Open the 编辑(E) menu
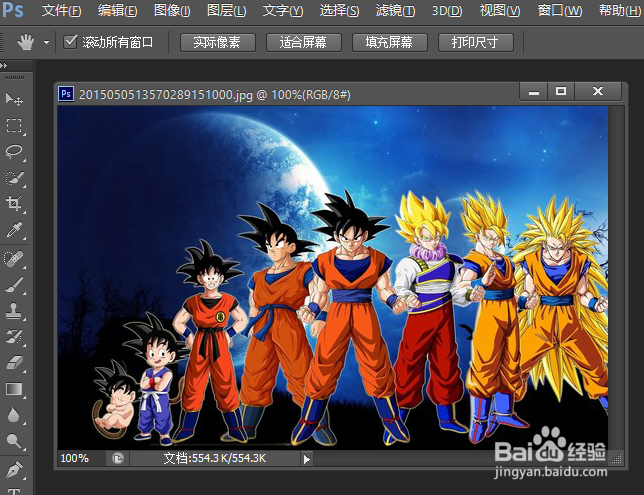 tap(117, 10)
